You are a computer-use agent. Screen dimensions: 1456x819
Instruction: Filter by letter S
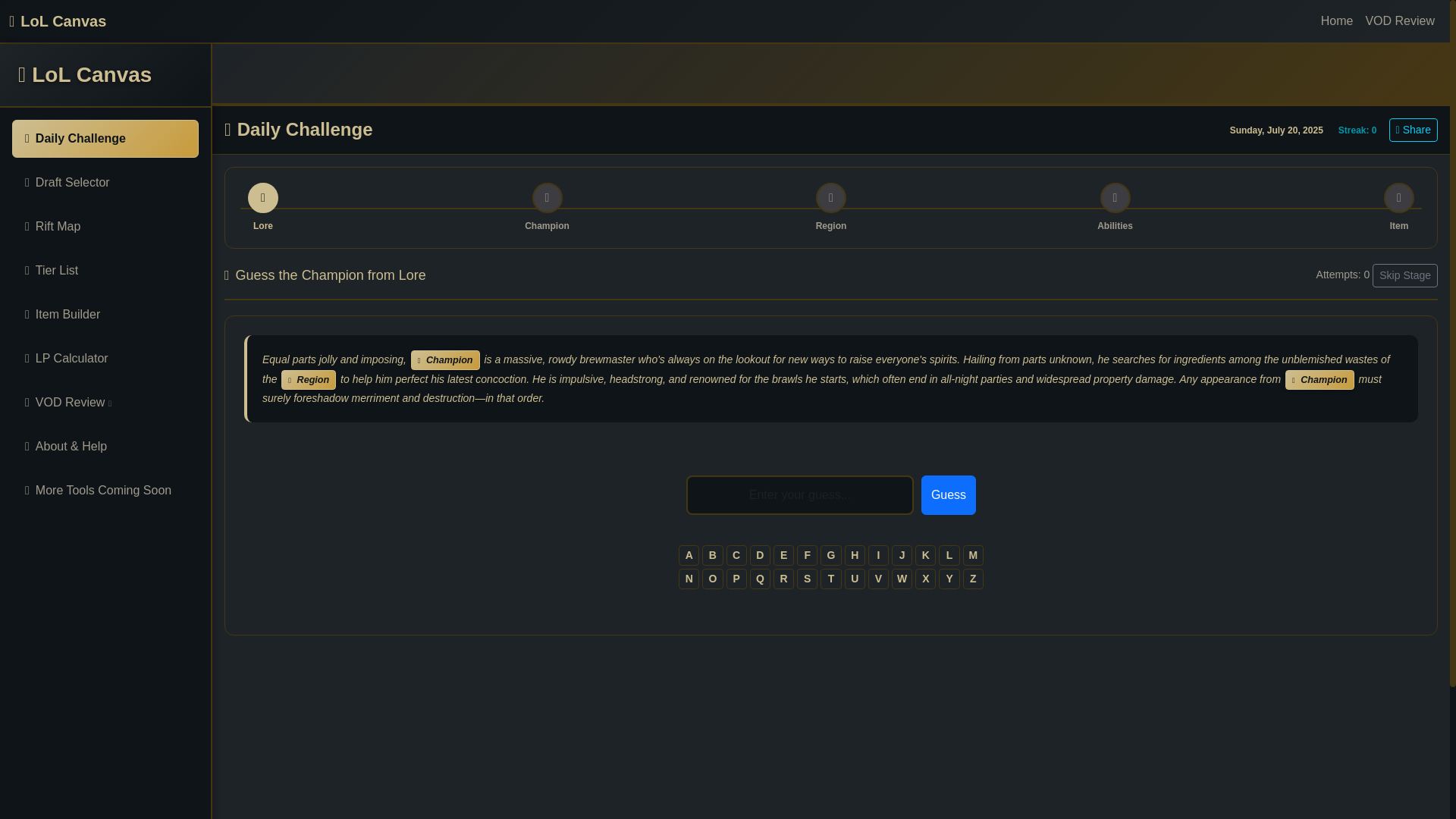pos(807,579)
